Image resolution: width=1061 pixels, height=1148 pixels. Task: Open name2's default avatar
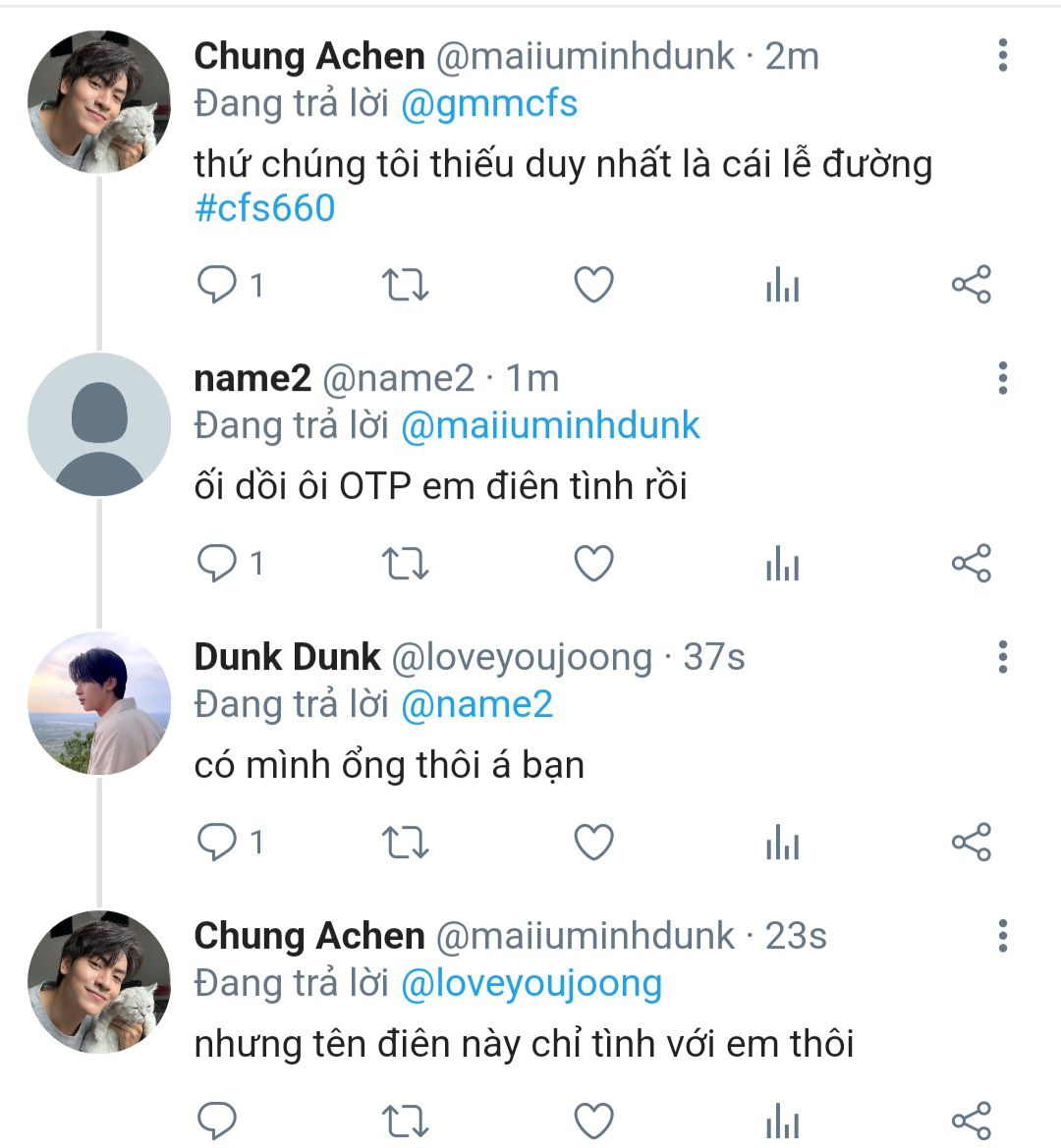tap(99, 424)
